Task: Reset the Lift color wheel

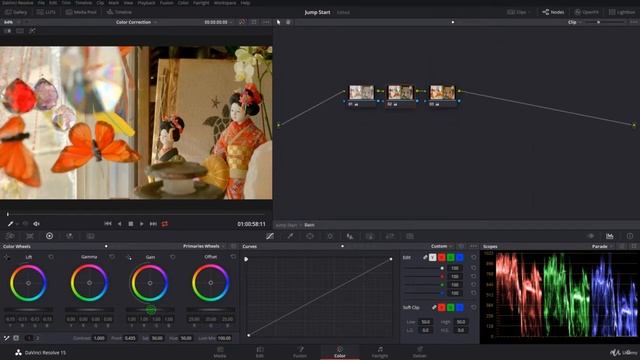Action: [x=51, y=257]
